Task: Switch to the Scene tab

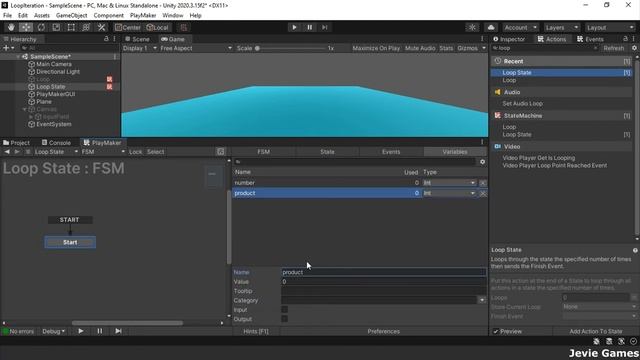Action: pyautogui.click(x=138, y=39)
